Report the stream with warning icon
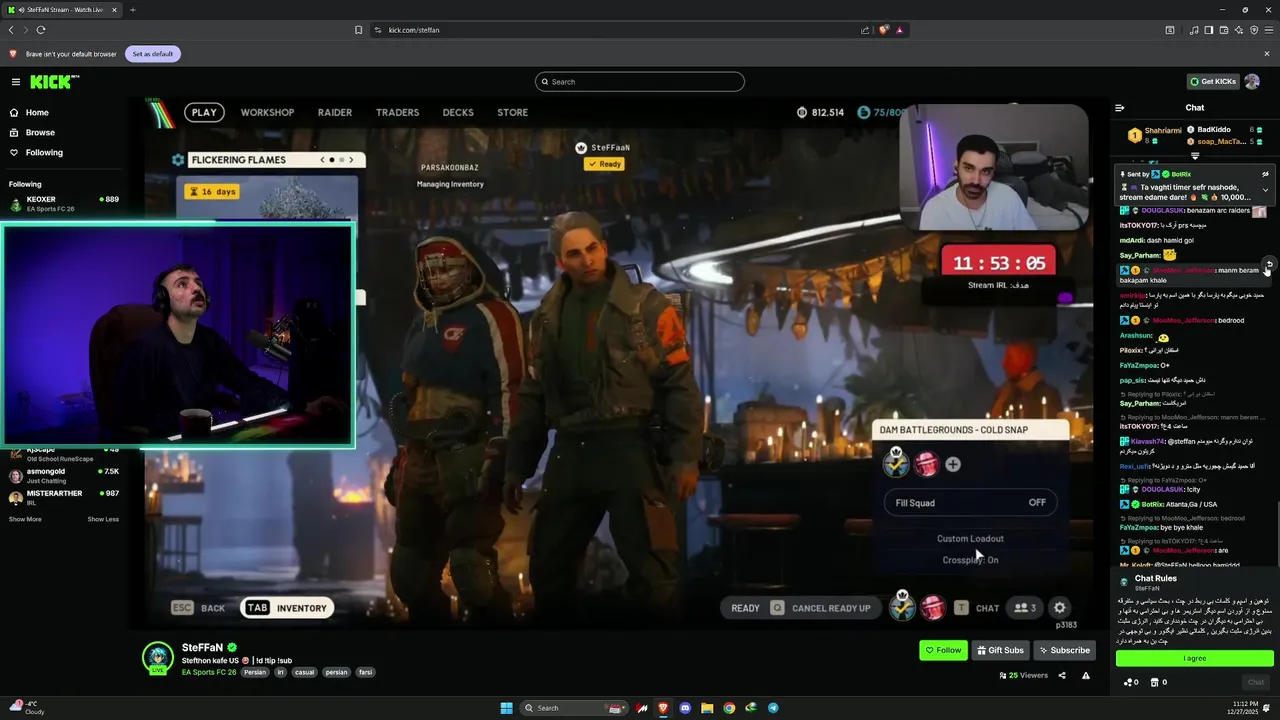Viewport: 1280px width, 720px height. (x=1085, y=676)
